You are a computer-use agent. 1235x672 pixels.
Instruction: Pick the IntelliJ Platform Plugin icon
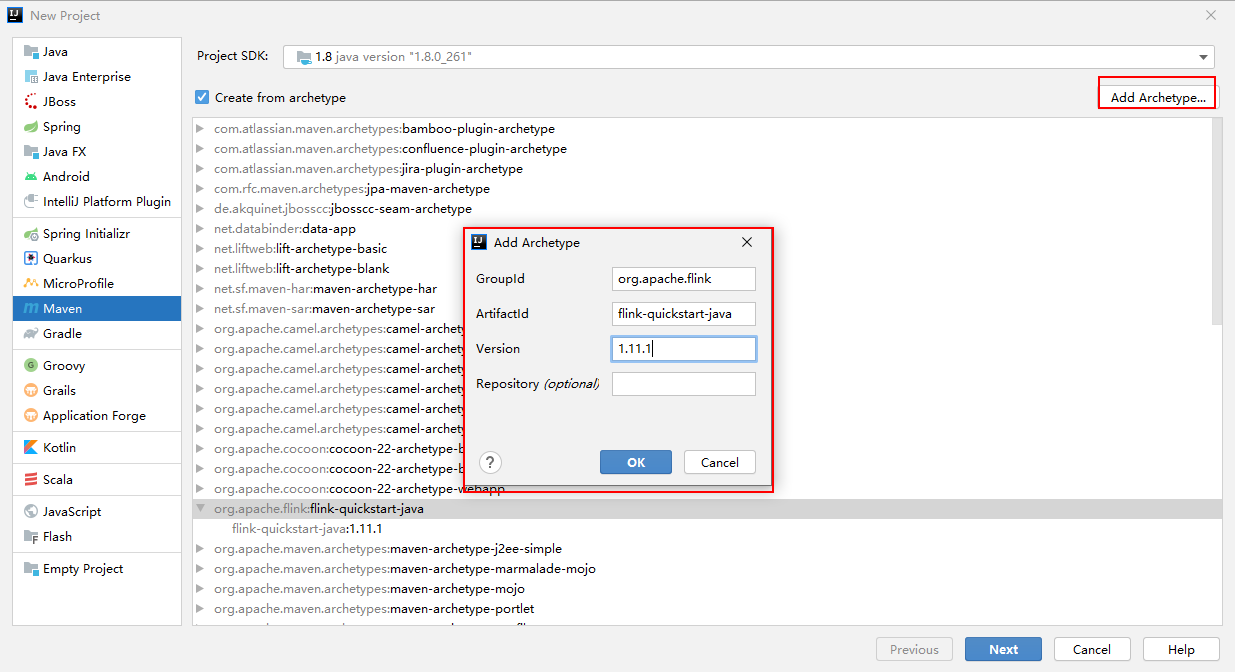pyautogui.click(x=31, y=202)
